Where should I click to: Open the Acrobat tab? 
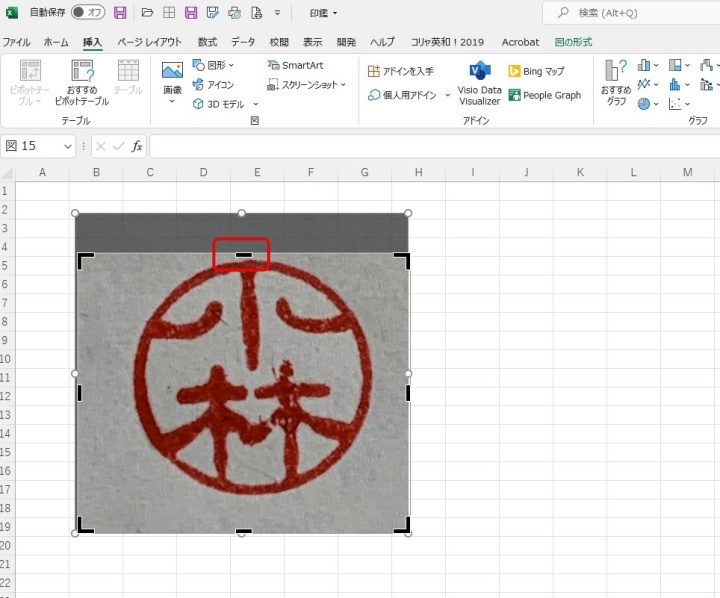click(520, 42)
